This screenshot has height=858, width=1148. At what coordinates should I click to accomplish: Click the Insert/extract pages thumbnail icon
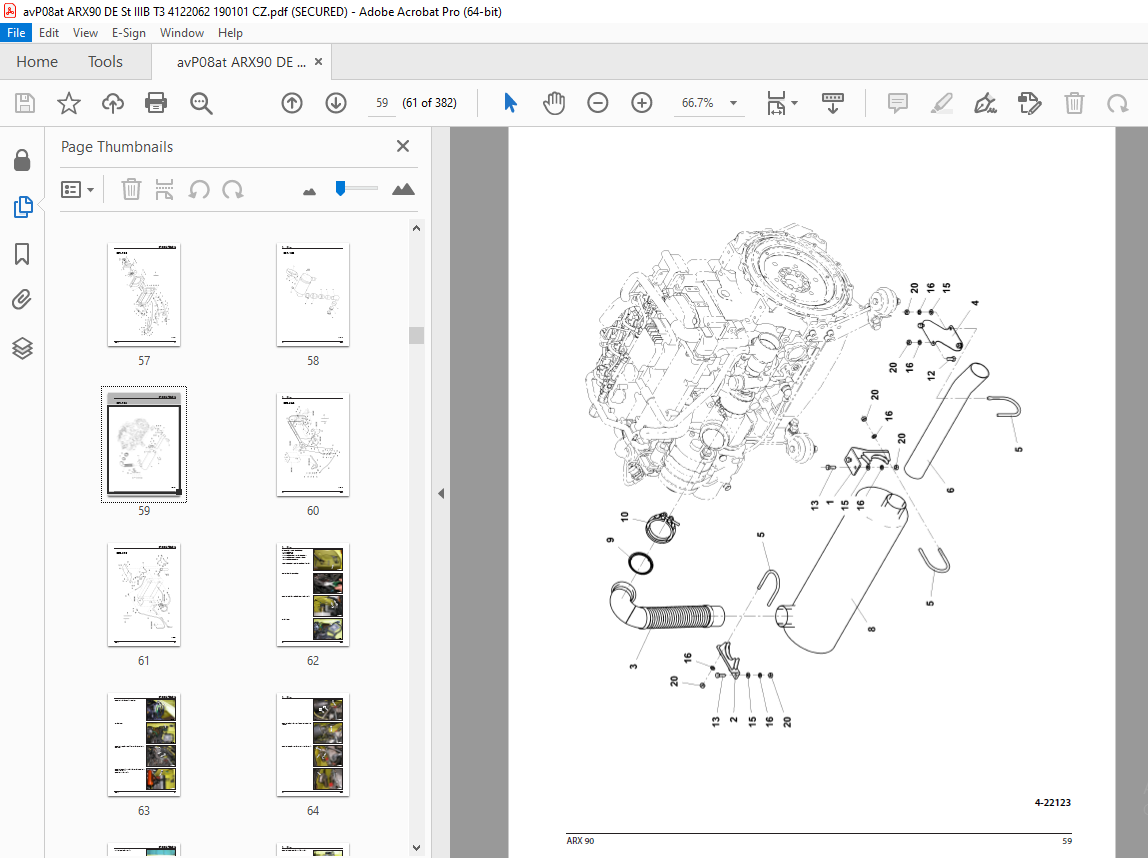tap(165, 190)
